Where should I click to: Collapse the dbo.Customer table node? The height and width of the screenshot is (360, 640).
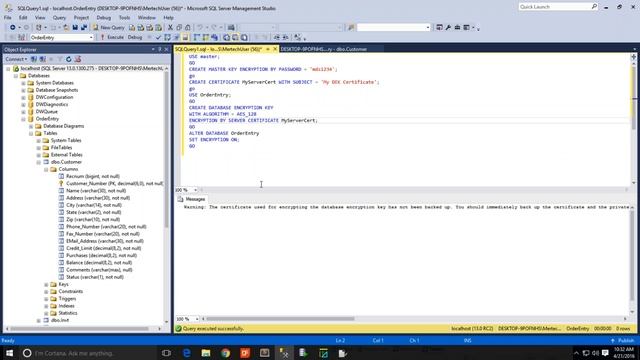[x=38, y=162]
